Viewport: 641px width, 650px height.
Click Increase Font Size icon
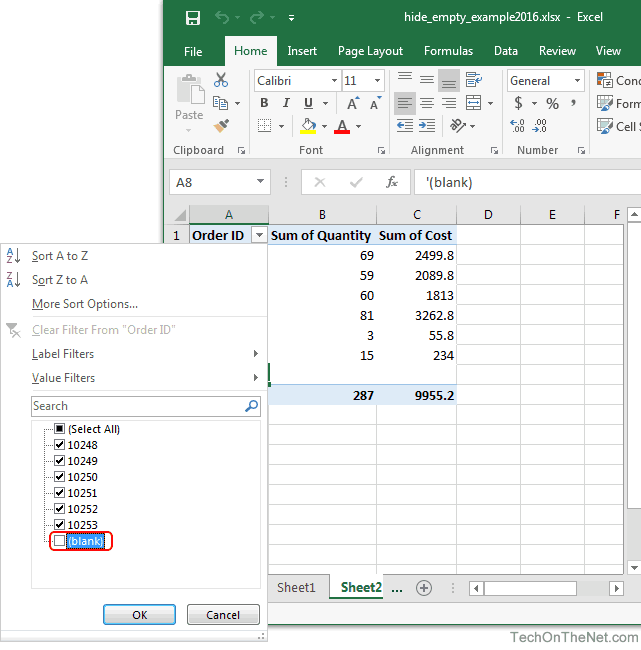click(x=353, y=103)
